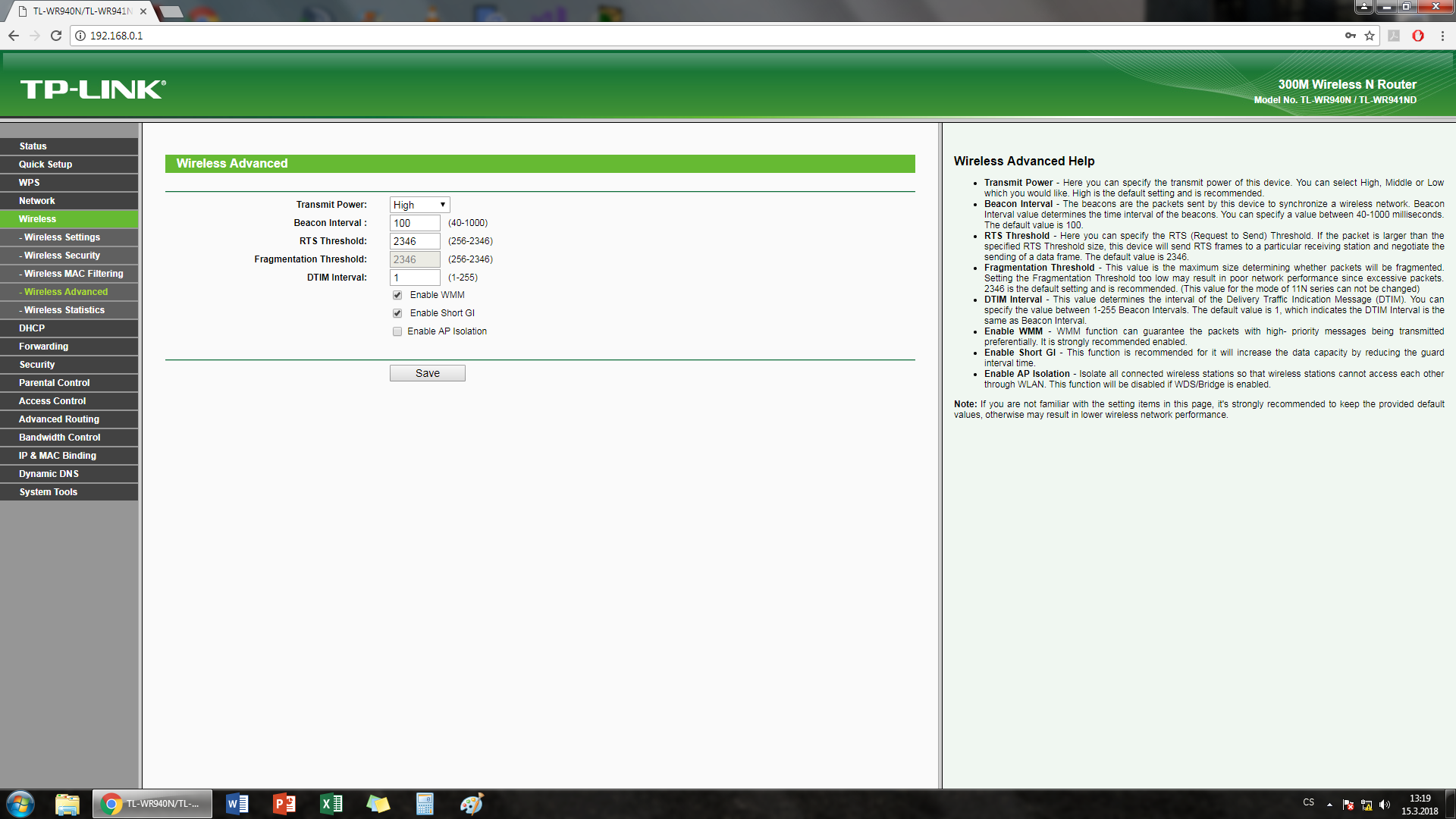This screenshot has width=1456, height=819.
Task: Open the Transmit Power dropdown
Action: (419, 205)
